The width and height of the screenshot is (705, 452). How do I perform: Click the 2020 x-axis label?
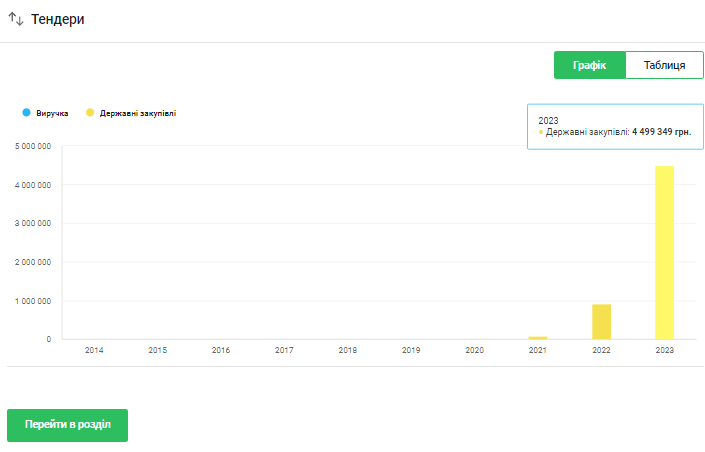[474, 351]
